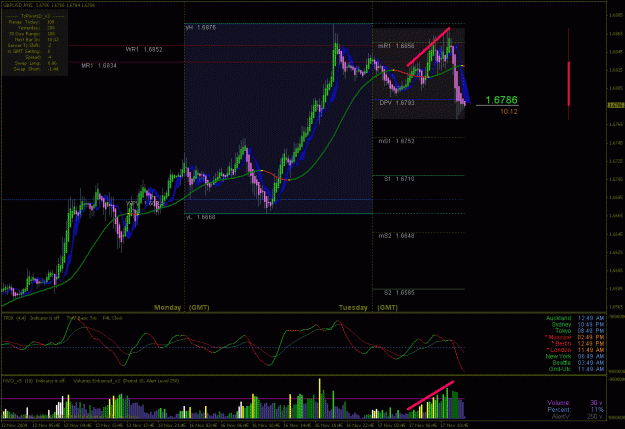This screenshot has height=429, width=625.
Task: Select the yL 1.6668 yesterday-low label
Action: 200,217
